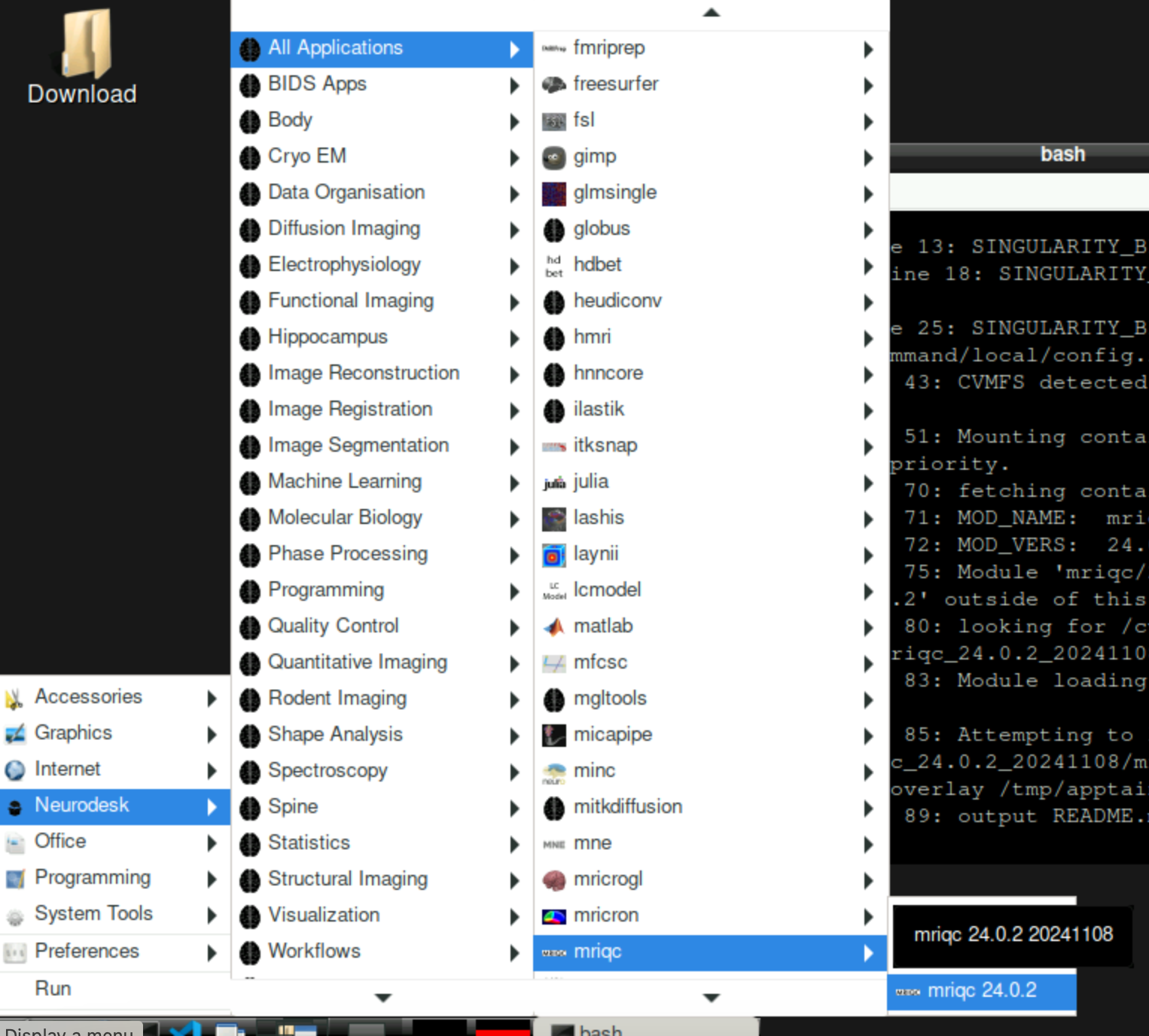Image resolution: width=1149 pixels, height=1036 pixels.
Task: Click the itksnap icon
Action: click(553, 446)
